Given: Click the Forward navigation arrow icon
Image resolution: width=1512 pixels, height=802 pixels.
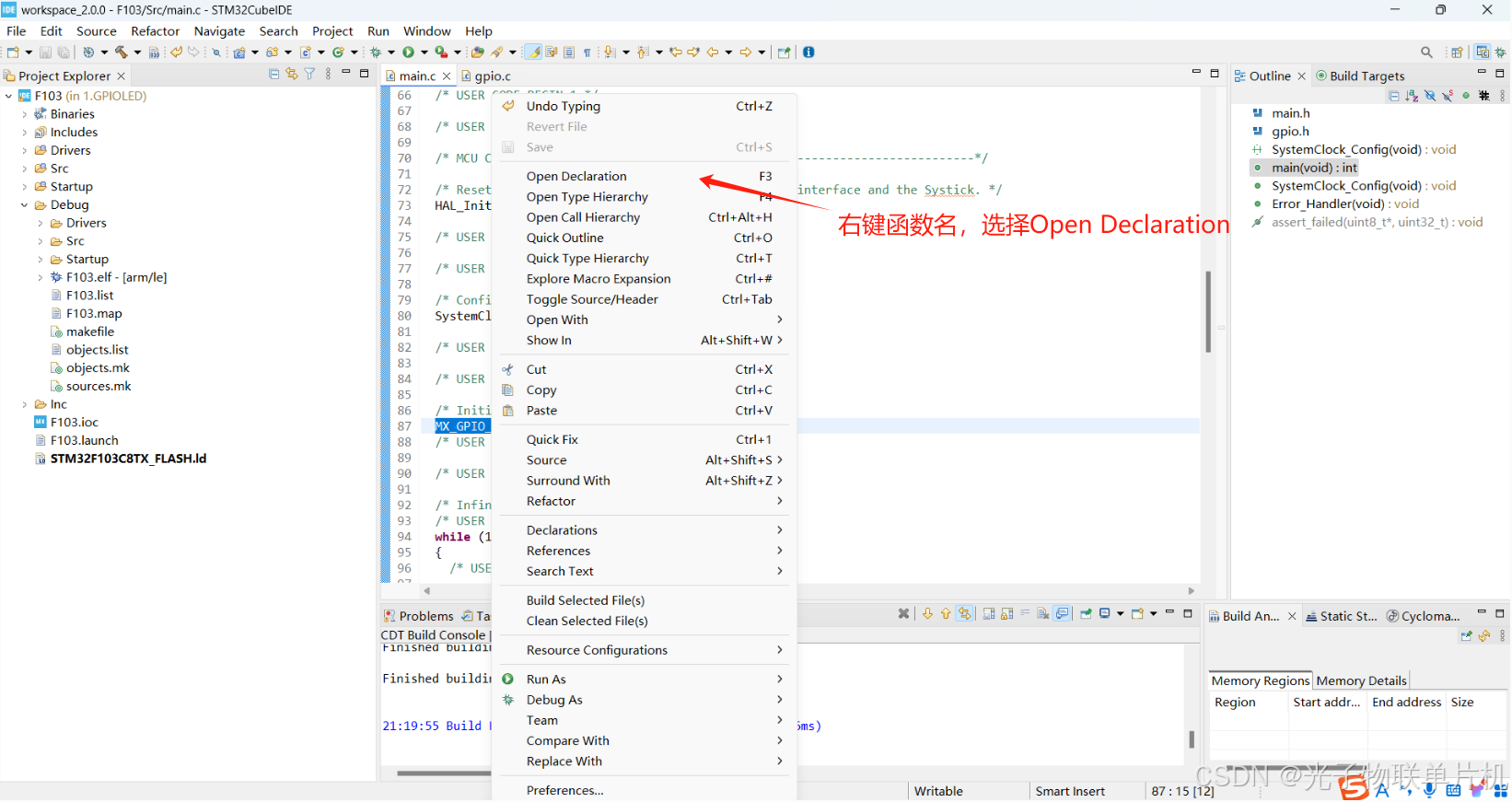Looking at the screenshot, I should [746, 52].
